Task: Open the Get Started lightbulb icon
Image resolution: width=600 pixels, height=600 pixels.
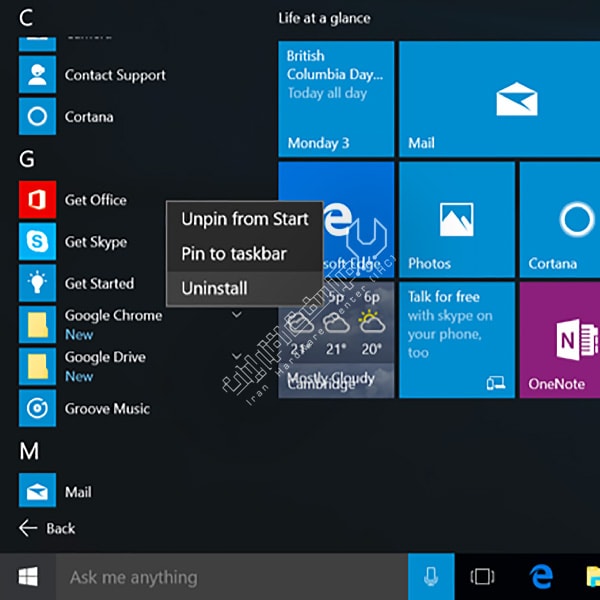Action: click(37, 283)
